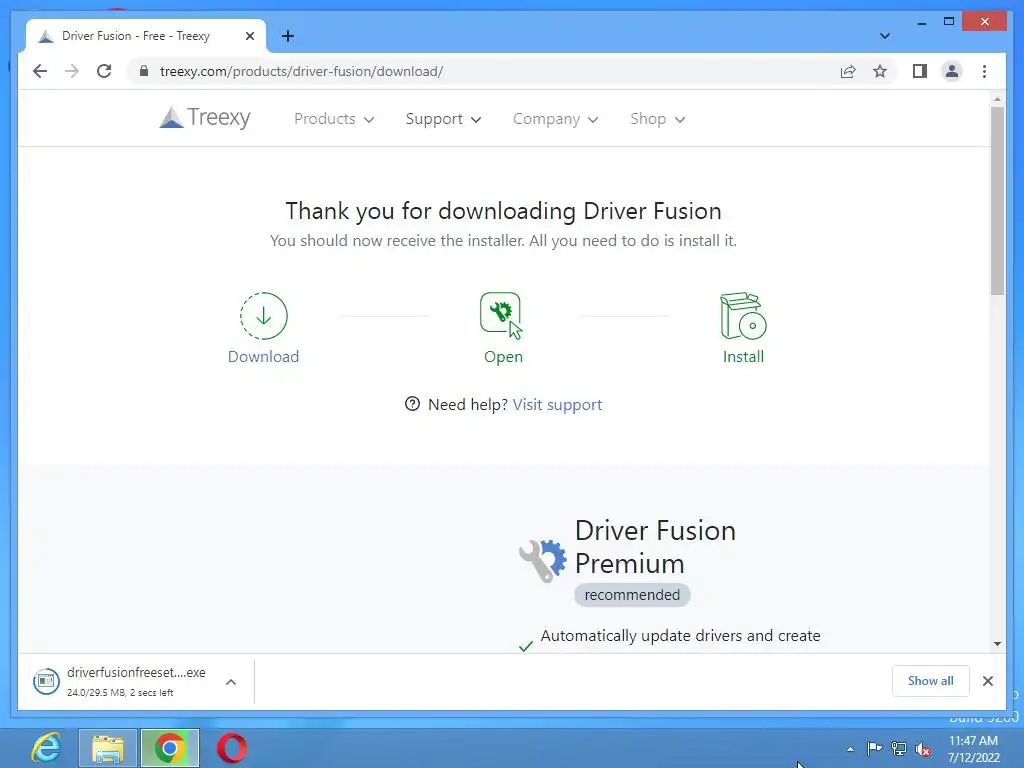The height and width of the screenshot is (768, 1024).
Task: Click the Open step wrench icon
Action: point(502,315)
